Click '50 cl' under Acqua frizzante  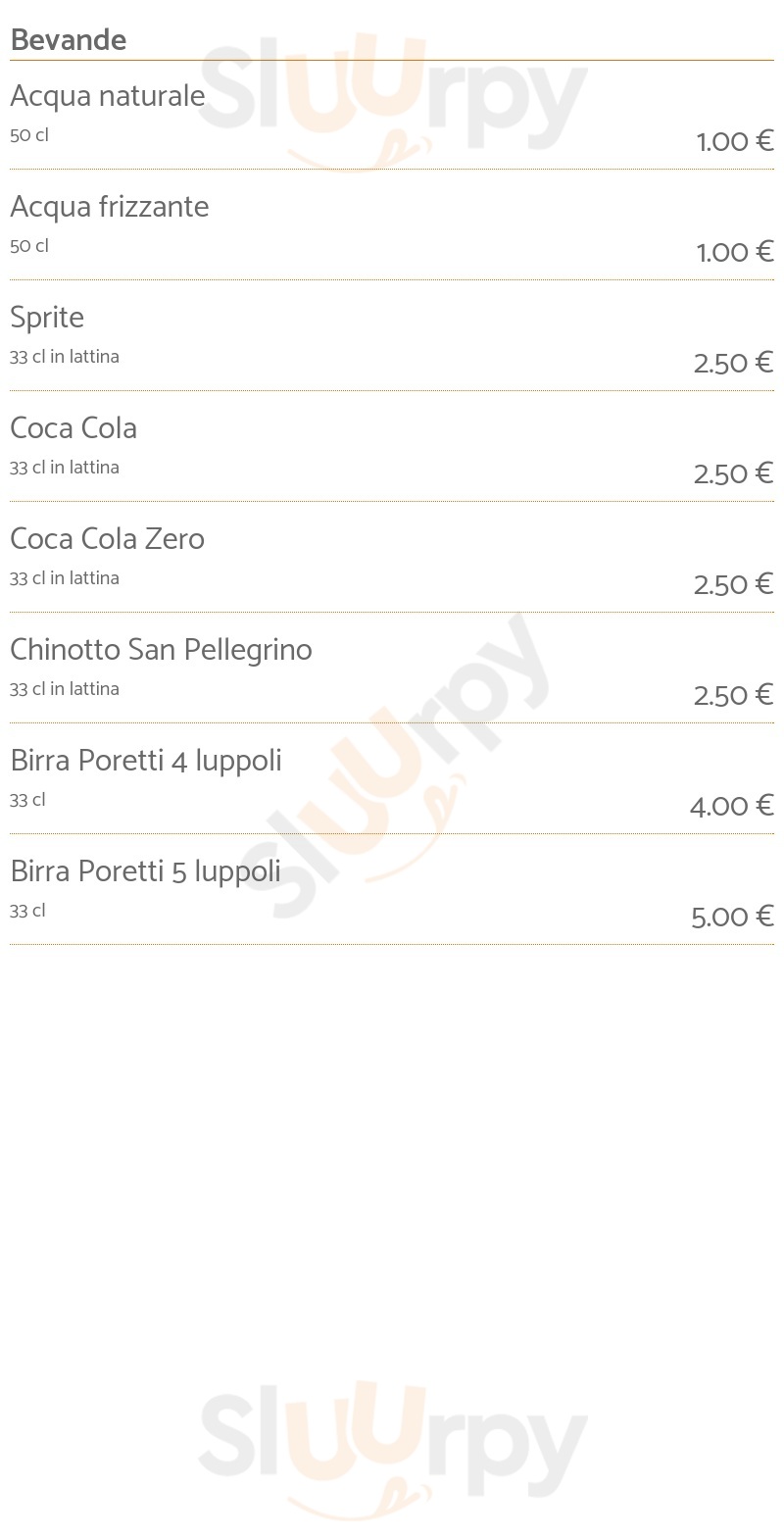tap(29, 246)
